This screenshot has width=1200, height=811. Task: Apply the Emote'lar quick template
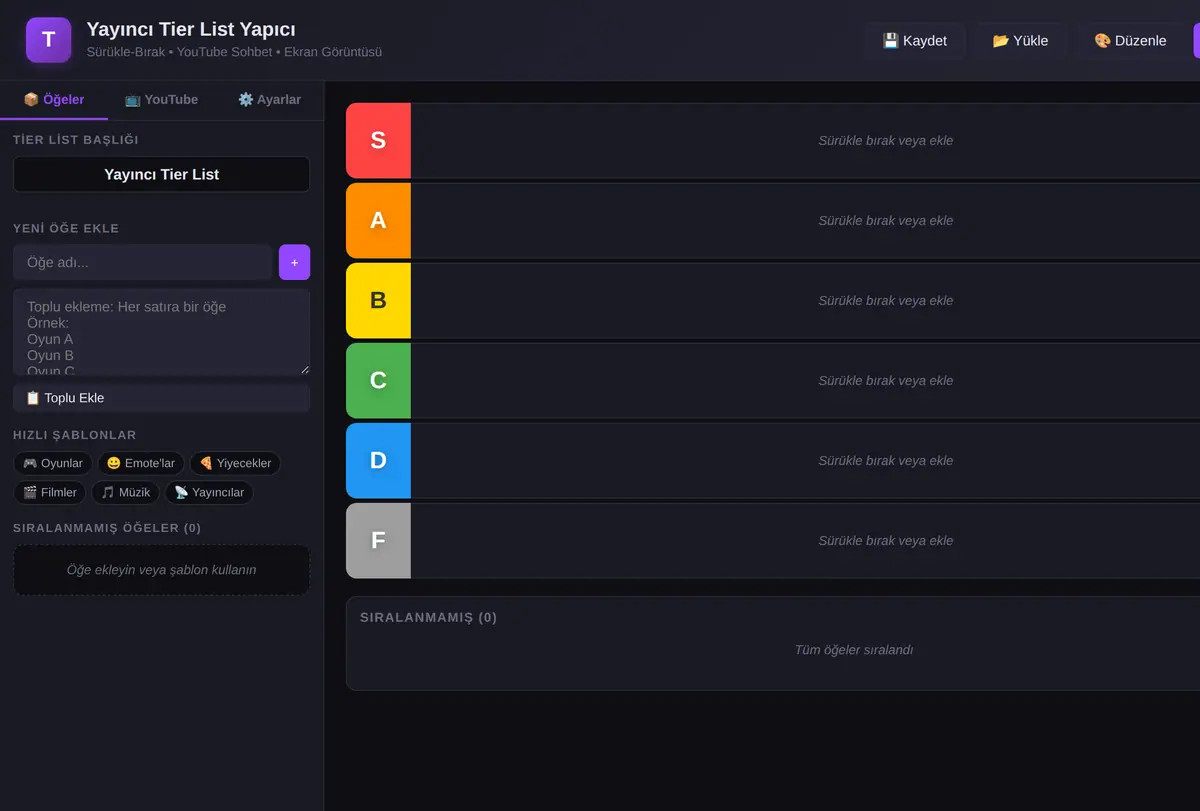(x=141, y=463)
